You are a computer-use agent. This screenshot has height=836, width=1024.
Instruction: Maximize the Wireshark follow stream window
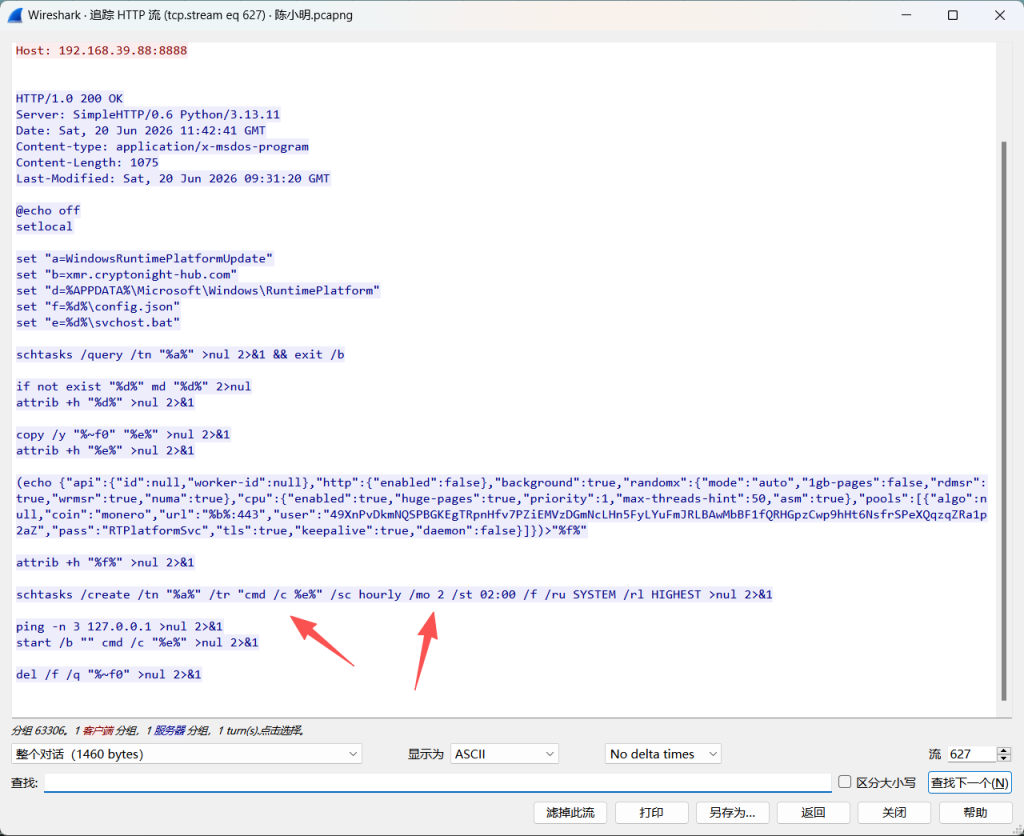953,15
